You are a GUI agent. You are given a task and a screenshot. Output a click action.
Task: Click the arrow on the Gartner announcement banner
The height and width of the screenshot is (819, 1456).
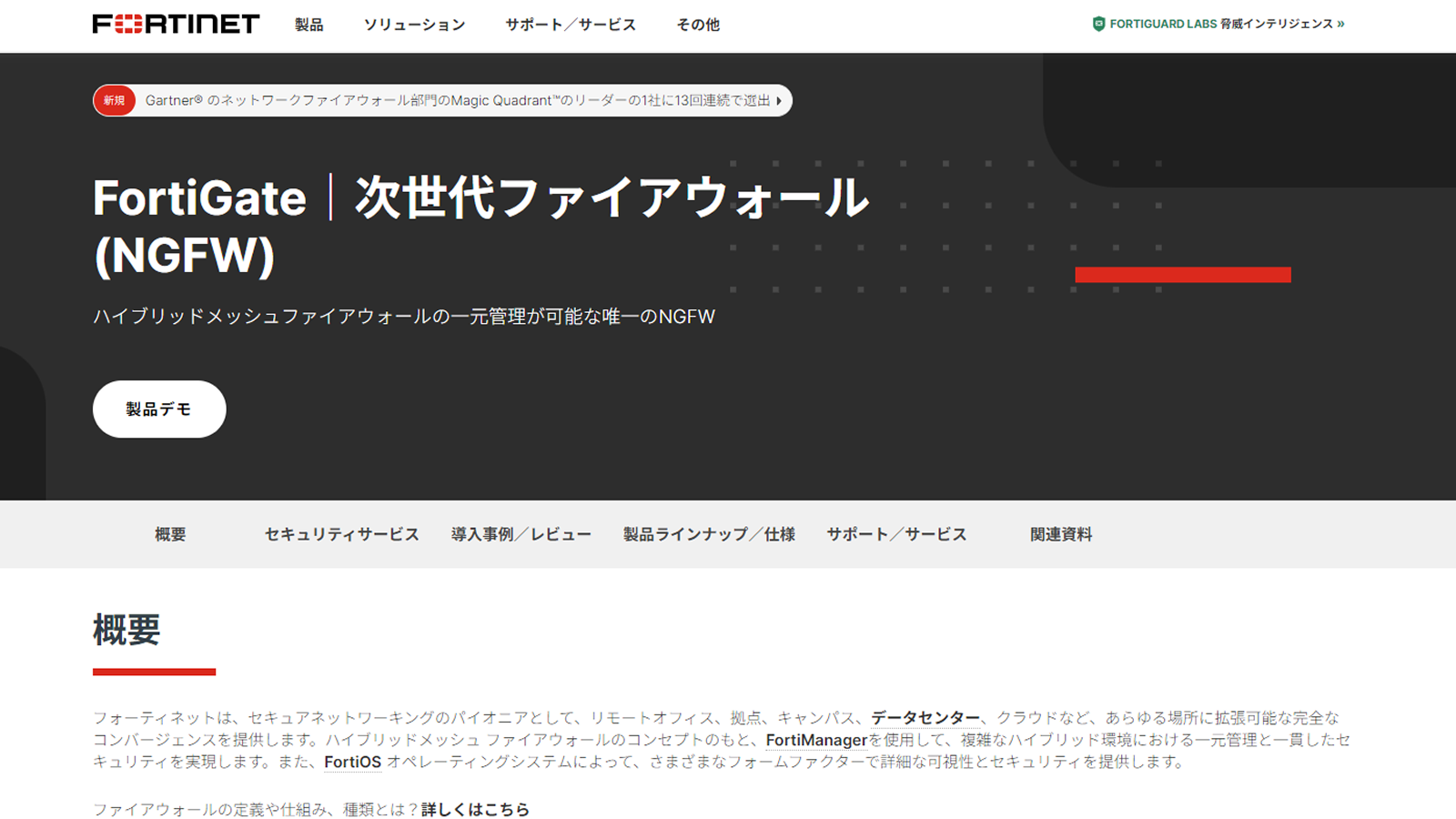[x=779, y=101]
